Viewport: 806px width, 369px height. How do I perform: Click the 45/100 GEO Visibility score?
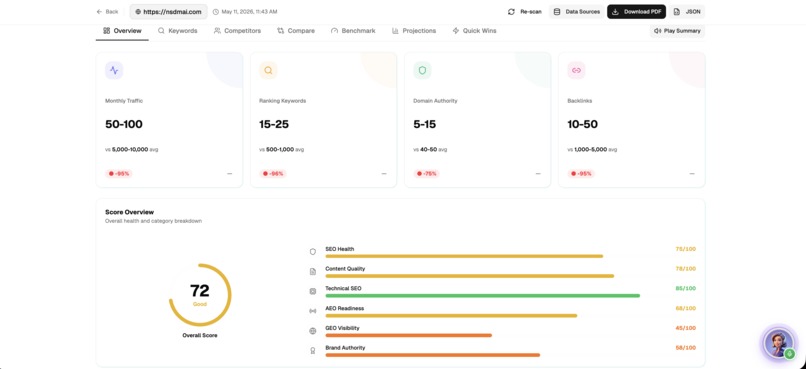(x=686, y=328)
